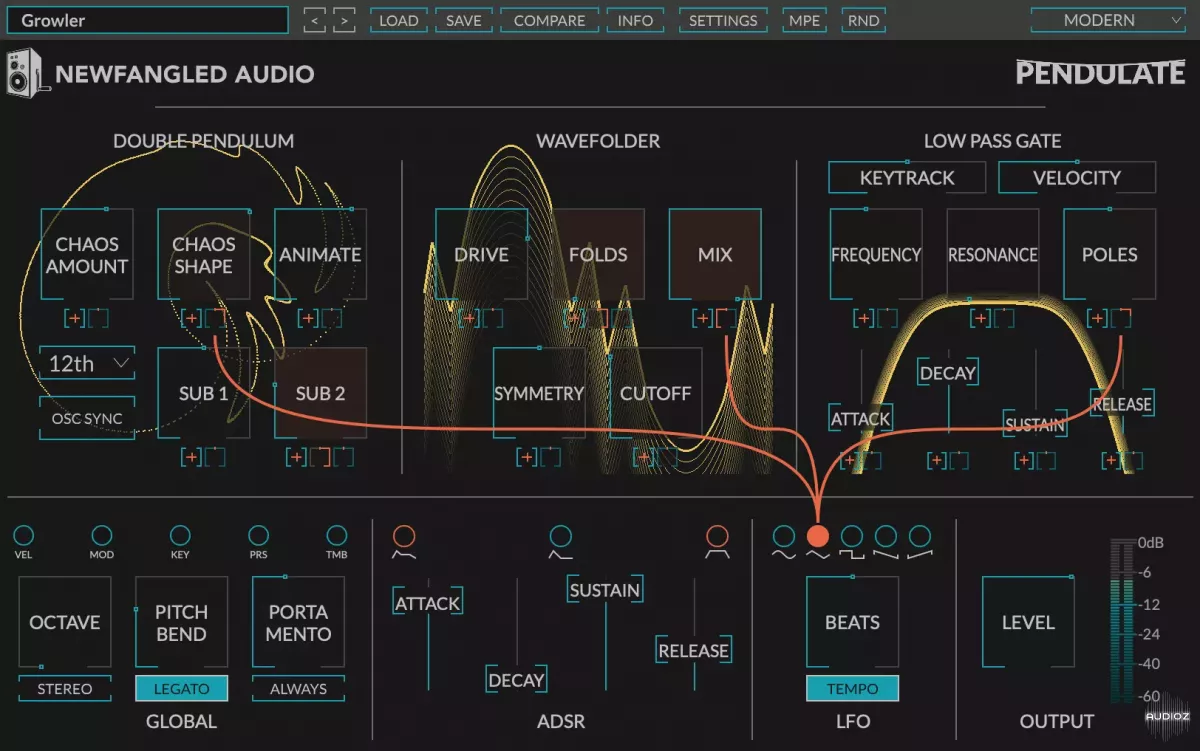Select the sine wave LFO shape
Screen dimensions: 1200x751
point(784,536)
